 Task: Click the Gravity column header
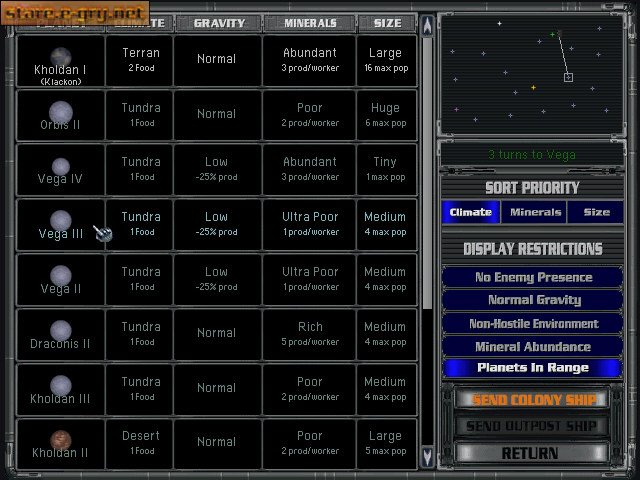tap(219, 23)
